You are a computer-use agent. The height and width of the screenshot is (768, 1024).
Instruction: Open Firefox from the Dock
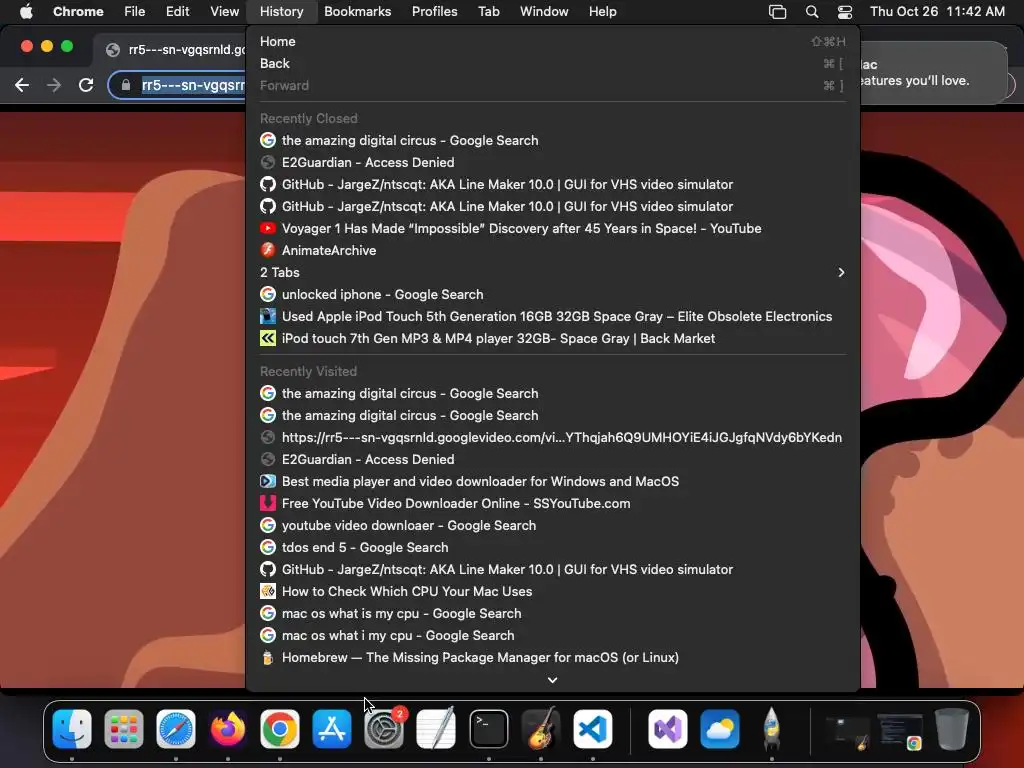227,729
